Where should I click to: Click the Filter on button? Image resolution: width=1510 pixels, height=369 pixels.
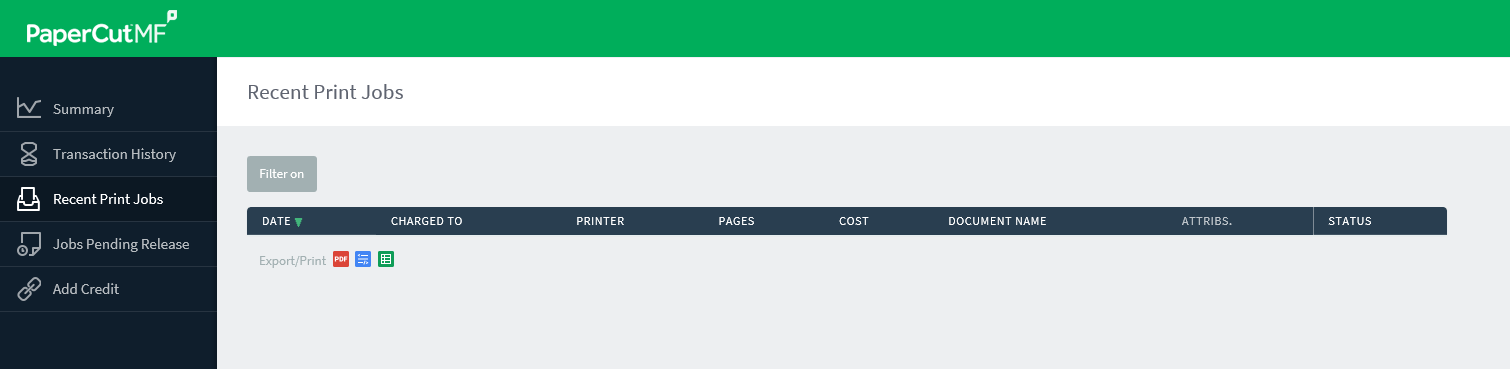pos(282,173)
